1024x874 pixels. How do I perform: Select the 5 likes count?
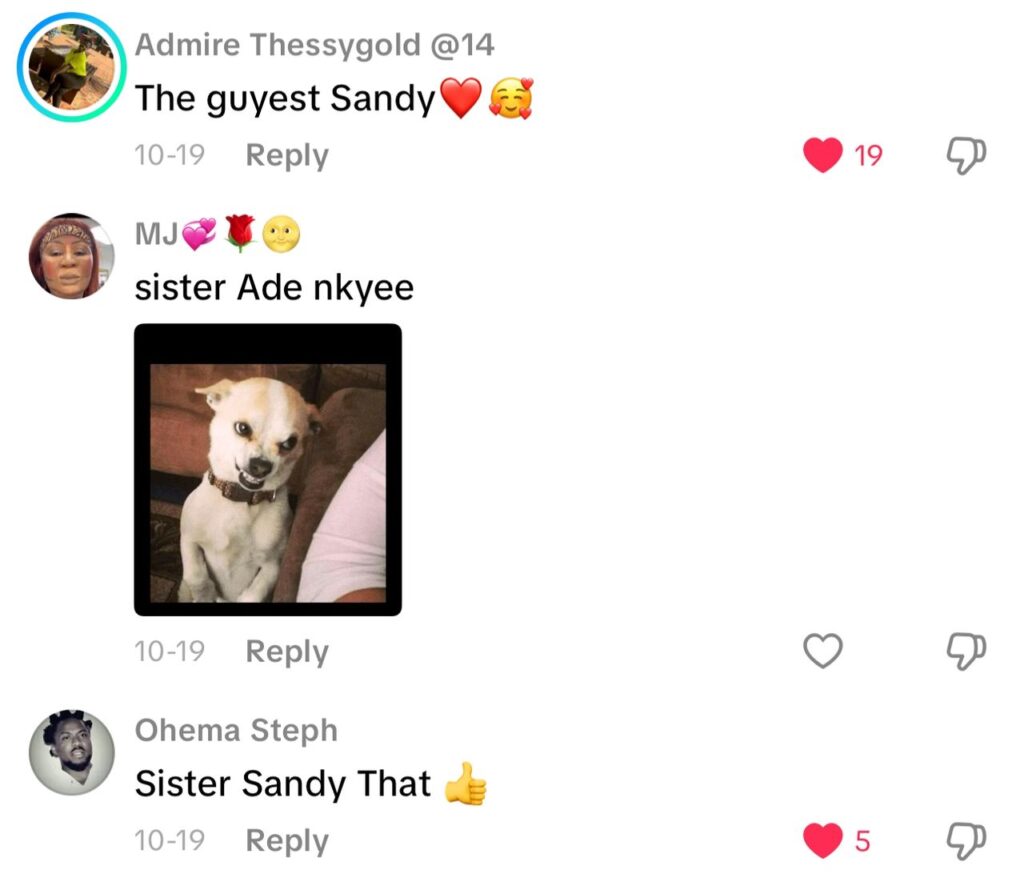pyautogui.click(x=862, y=841)
